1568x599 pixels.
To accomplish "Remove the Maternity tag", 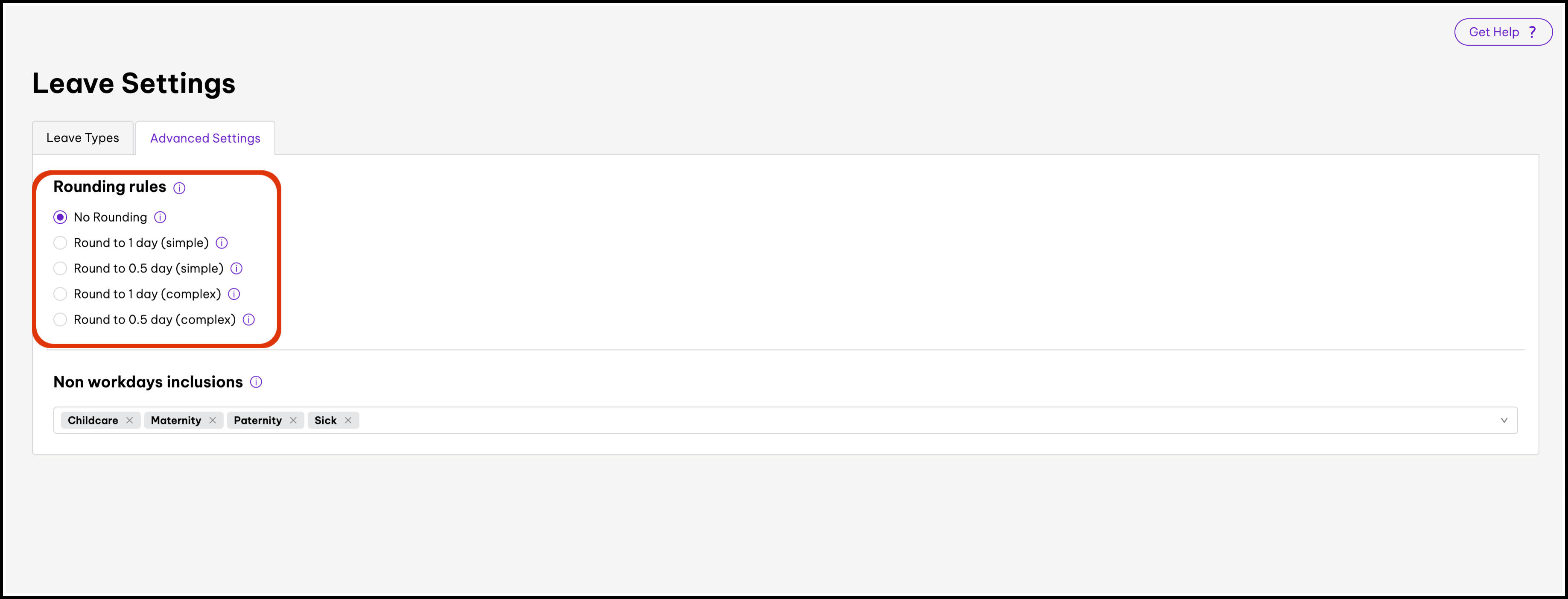I will tap(213, 421).
